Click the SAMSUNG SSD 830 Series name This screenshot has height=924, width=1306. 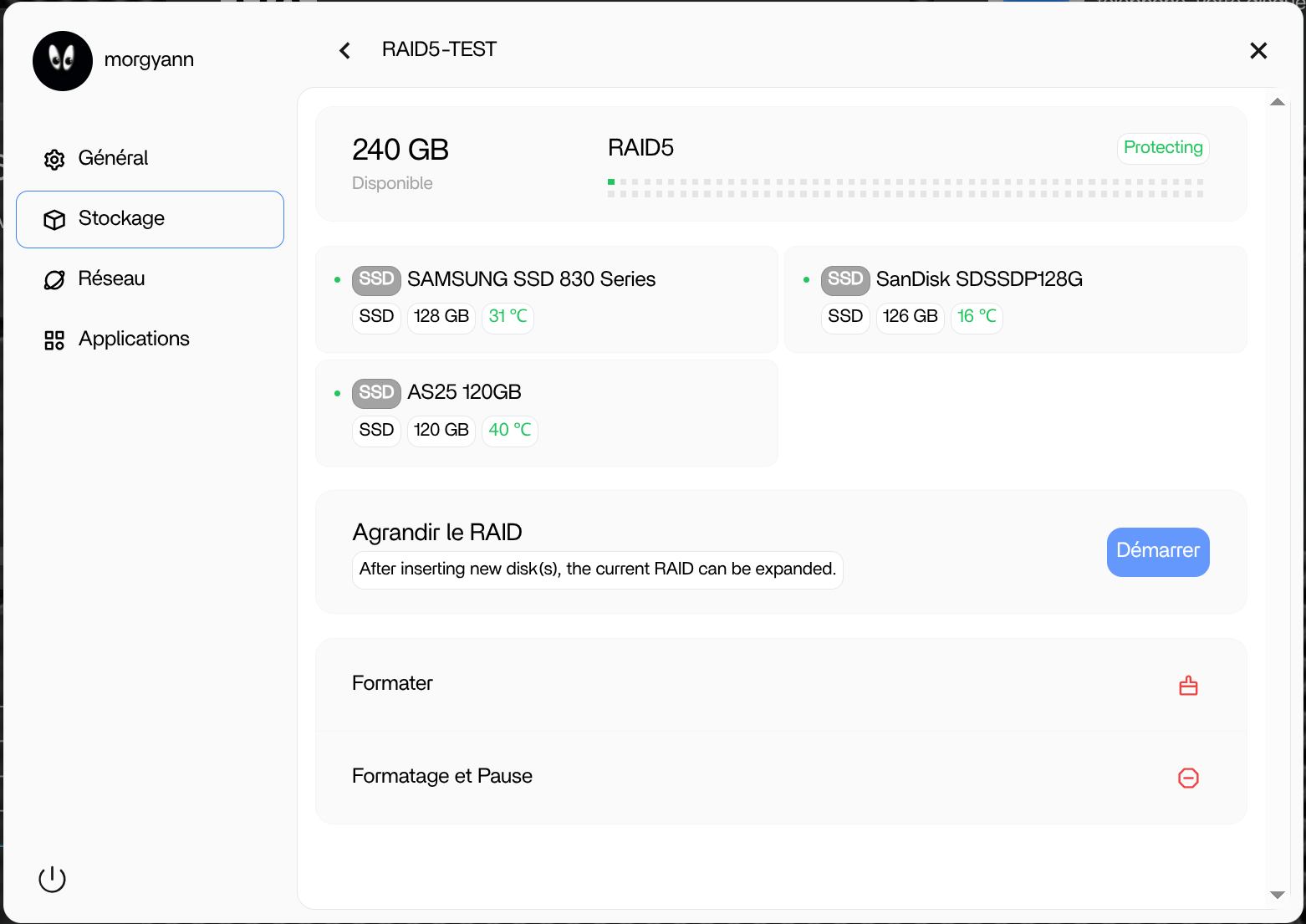coord(532,279)
